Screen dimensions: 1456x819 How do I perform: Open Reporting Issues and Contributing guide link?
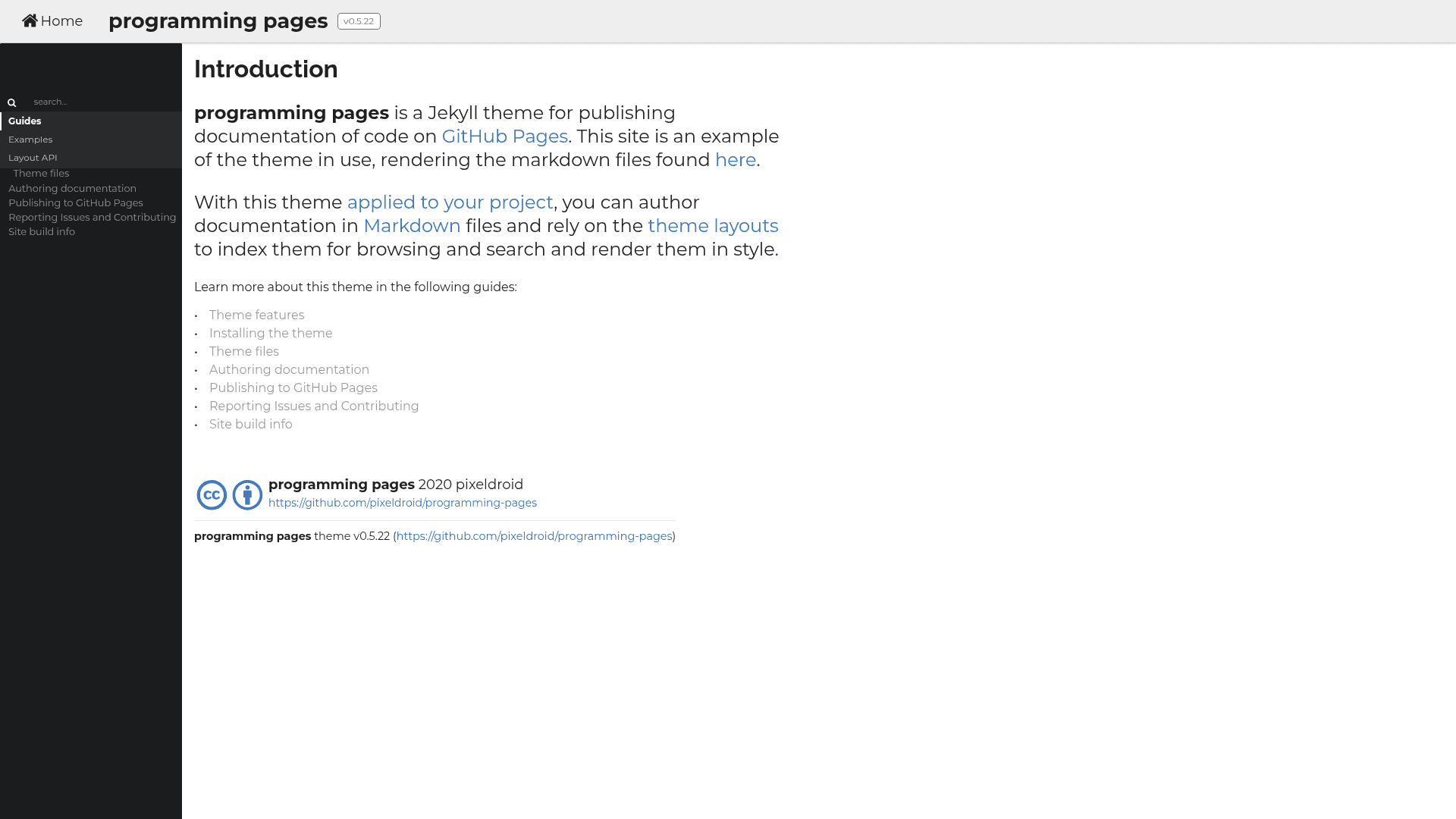(314, 406)
